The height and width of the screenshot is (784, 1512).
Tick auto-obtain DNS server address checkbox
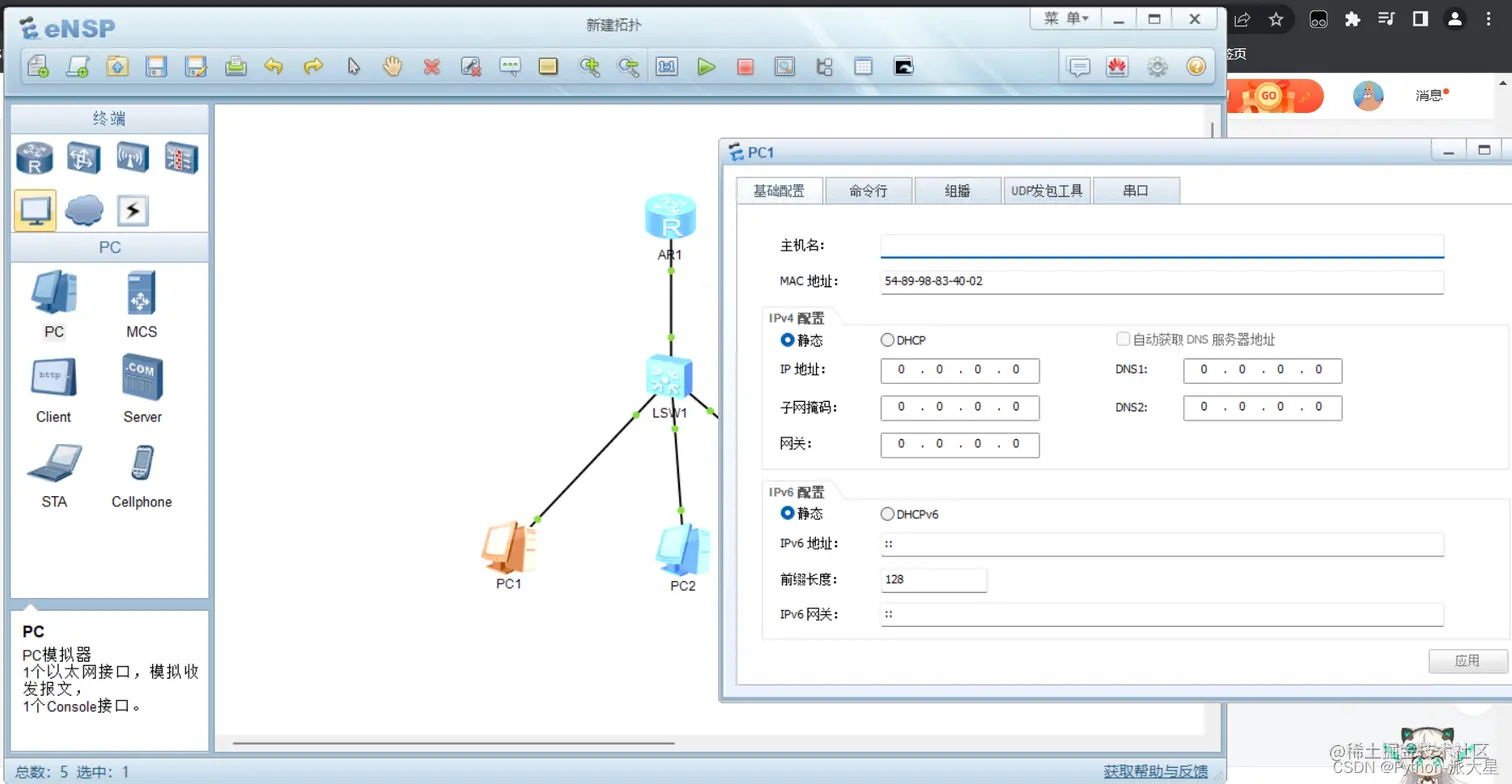pyautogui.click(x=1123, y=340)
